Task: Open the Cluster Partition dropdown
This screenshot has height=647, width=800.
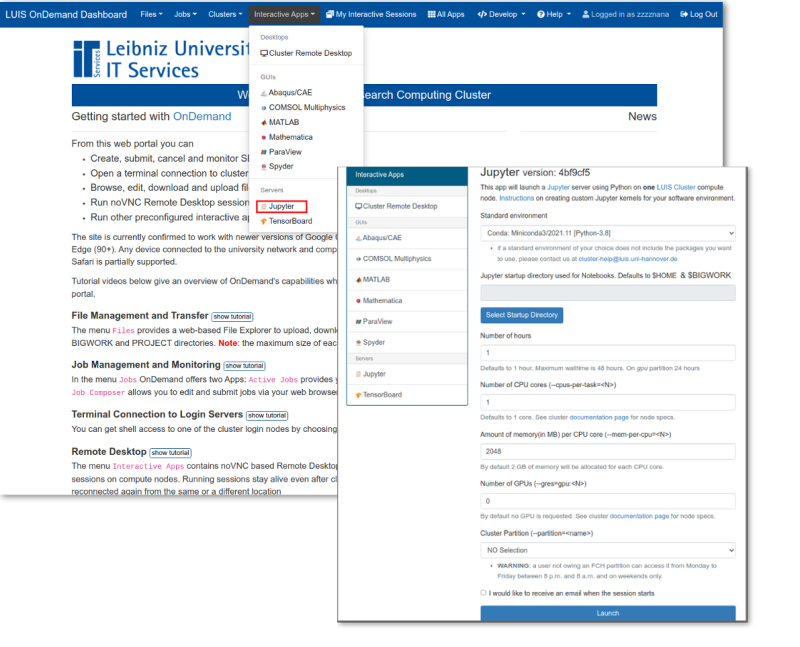Action: pyautogui.click(x=608, y=550)
